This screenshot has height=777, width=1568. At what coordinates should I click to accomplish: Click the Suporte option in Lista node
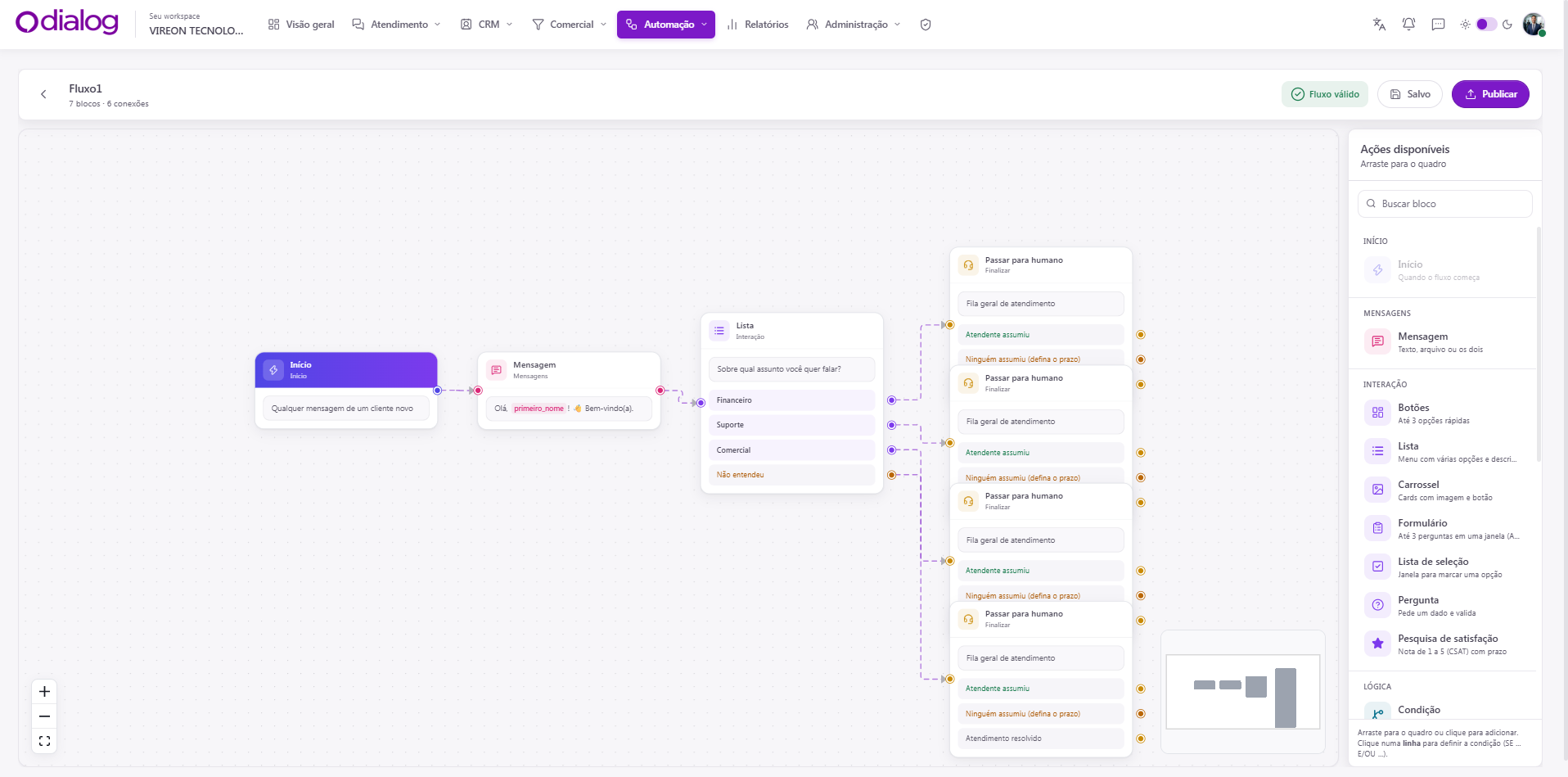point(791,425)
